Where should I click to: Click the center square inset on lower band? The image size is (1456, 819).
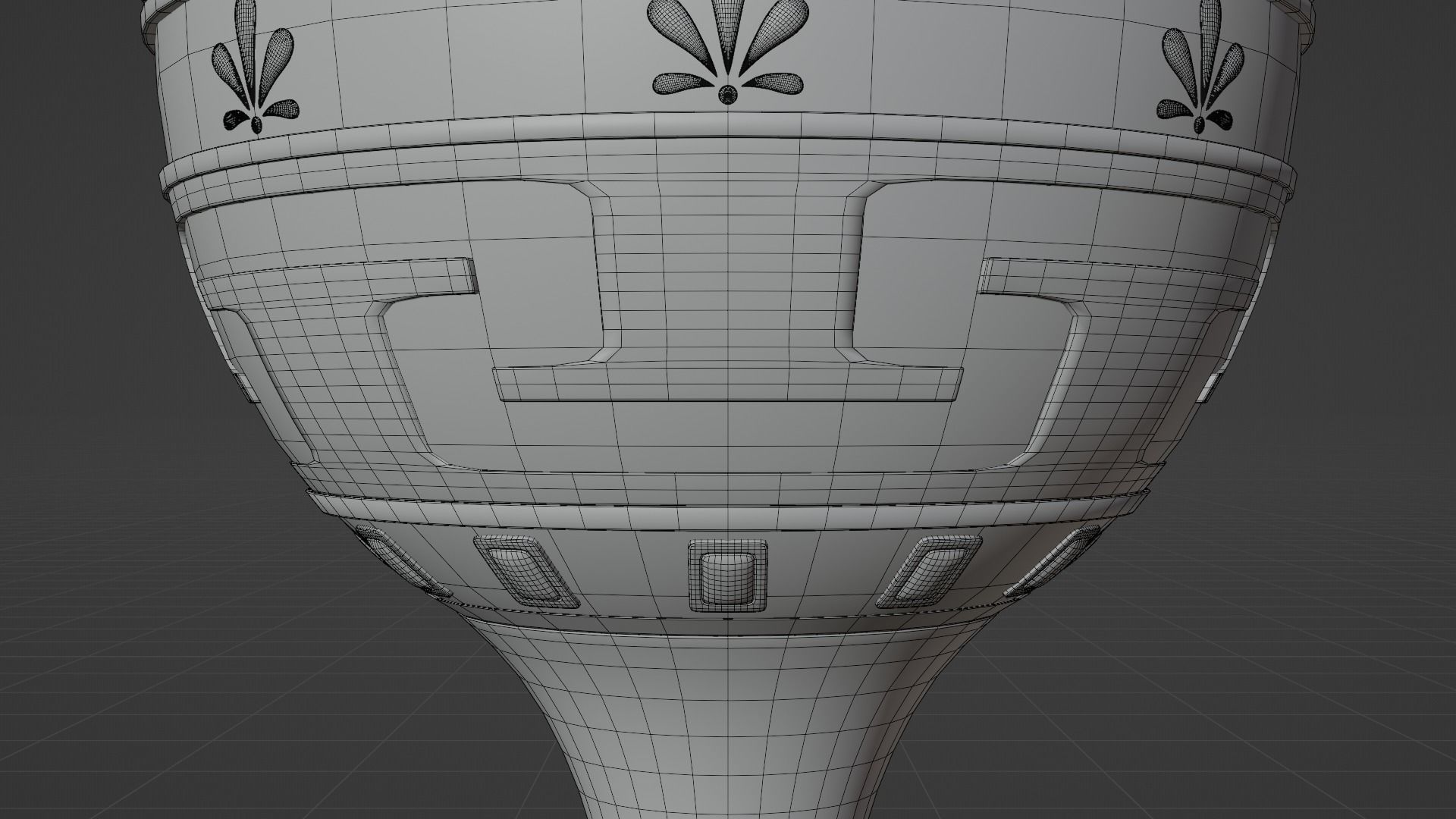[727, 576]
